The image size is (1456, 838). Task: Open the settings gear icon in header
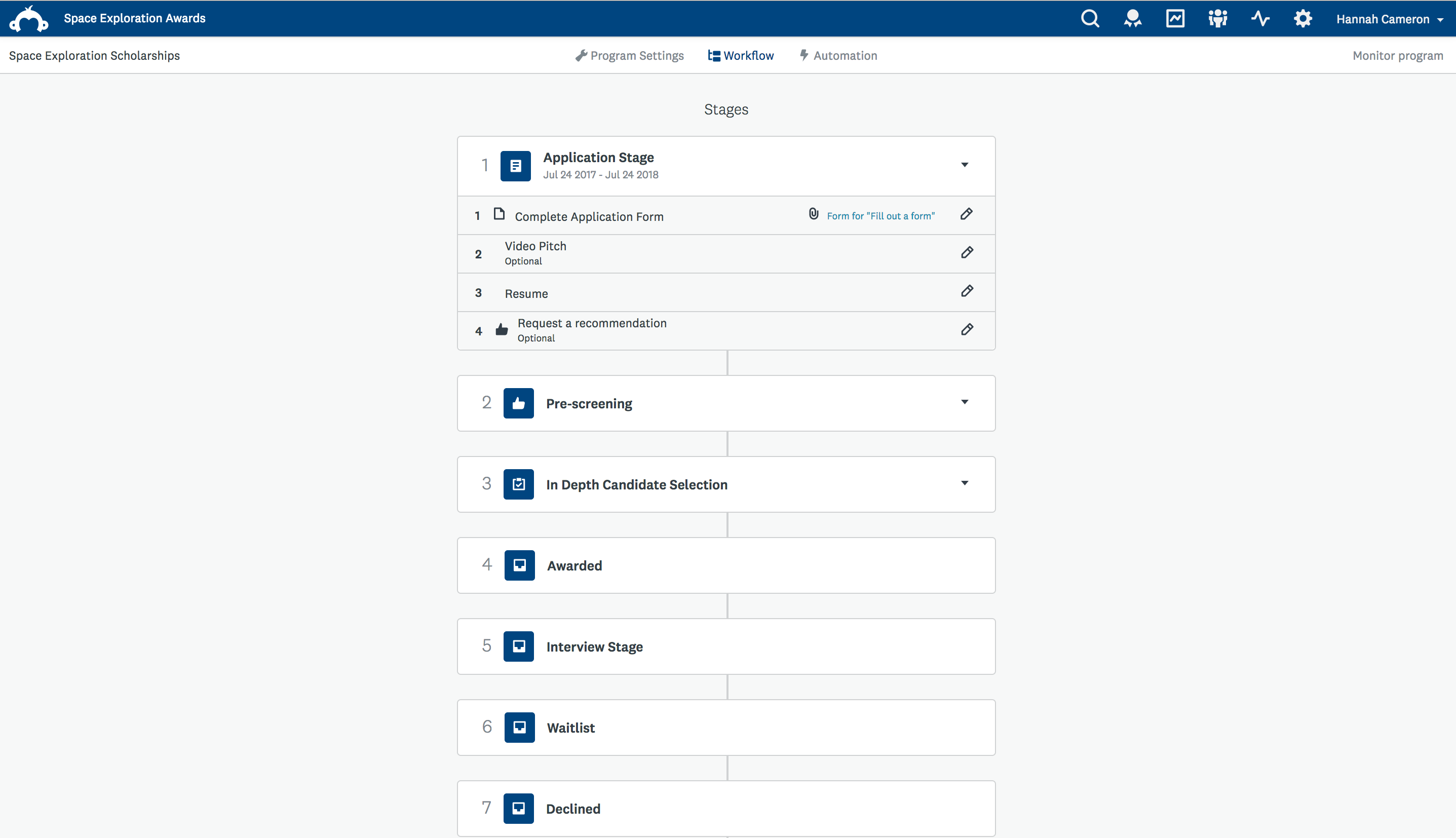pyautogui.click(x=1303, y=18)
